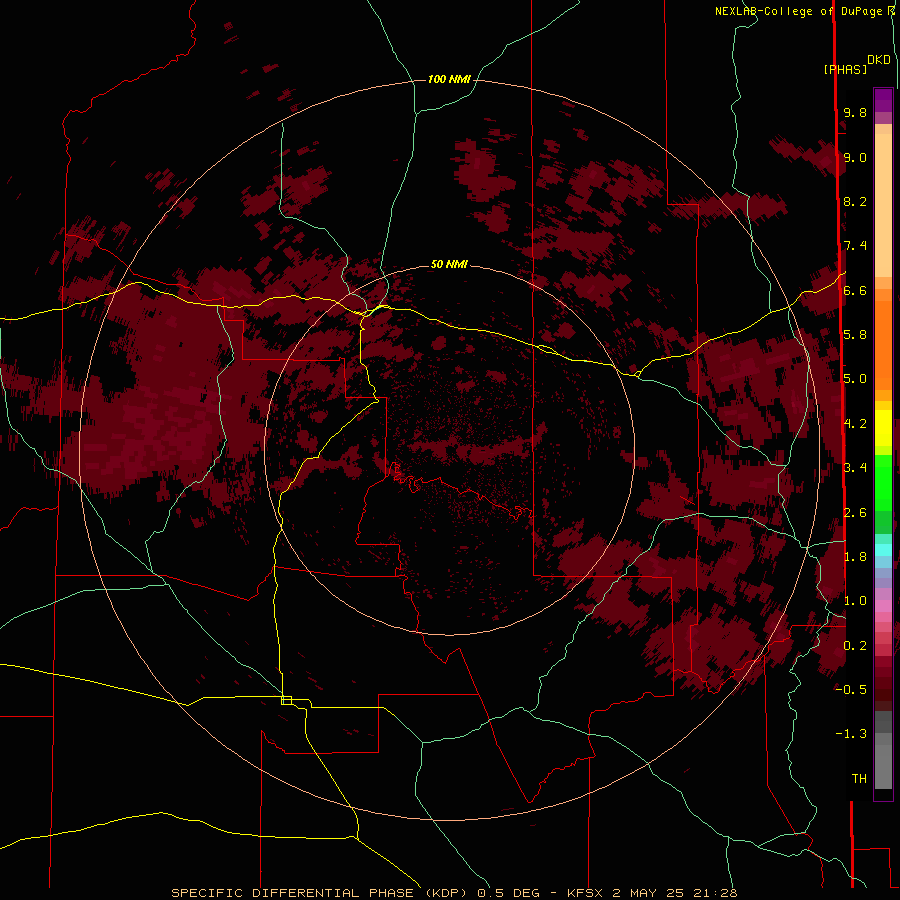Click the 3.4 value on color scale
The width and height of the screenshot is (900, 900).
855,468
